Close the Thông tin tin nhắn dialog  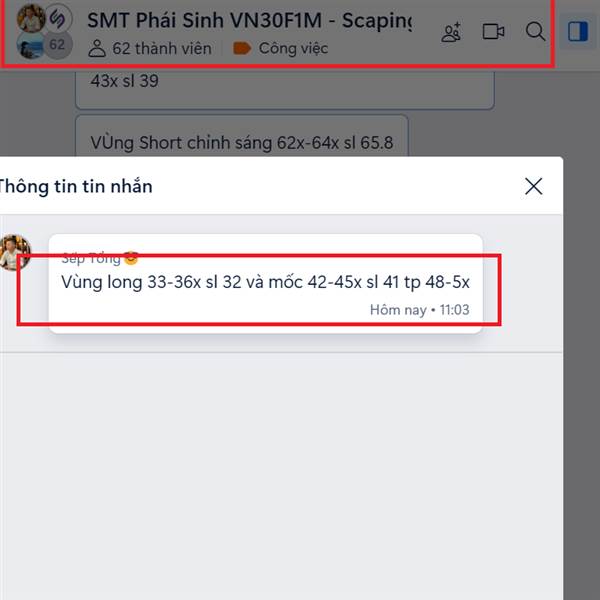pyautogui.click(x=533, y=186)
